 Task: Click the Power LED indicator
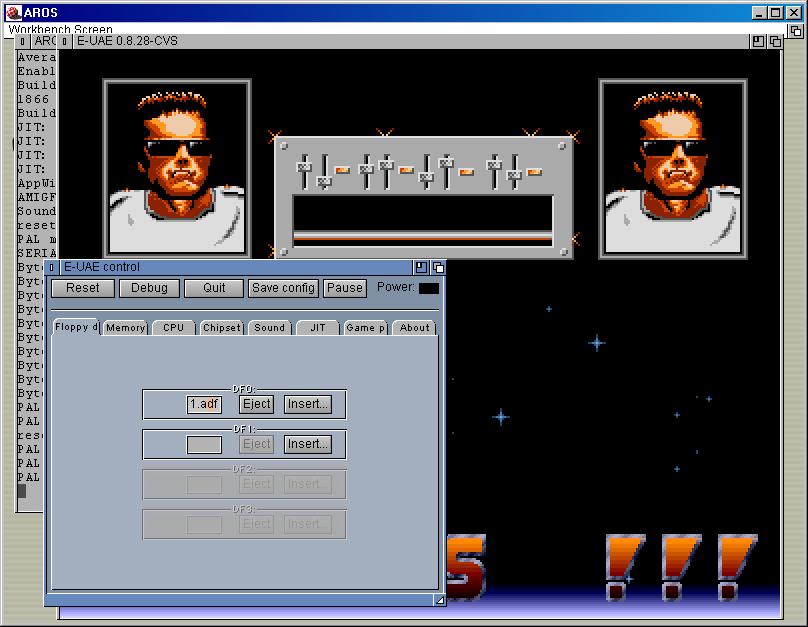click(429, 288)
